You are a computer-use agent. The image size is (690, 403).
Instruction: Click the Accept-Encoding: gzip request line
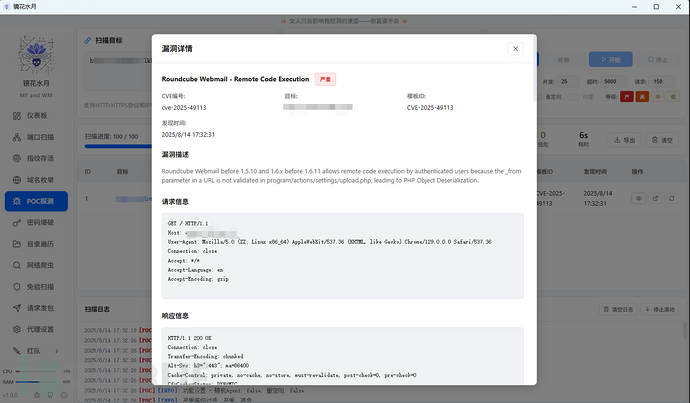198,279
